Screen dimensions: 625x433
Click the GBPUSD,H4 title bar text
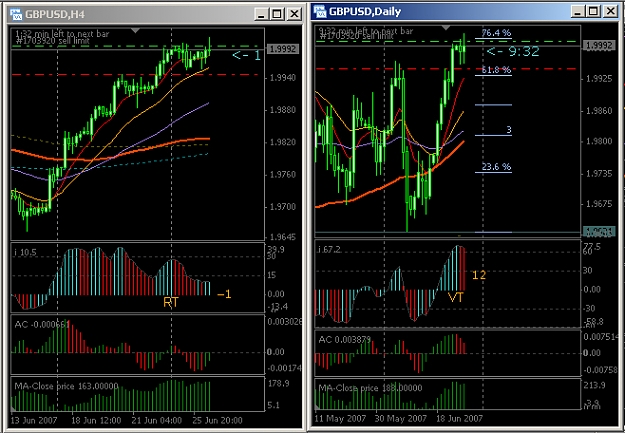[x=55, y=15]
